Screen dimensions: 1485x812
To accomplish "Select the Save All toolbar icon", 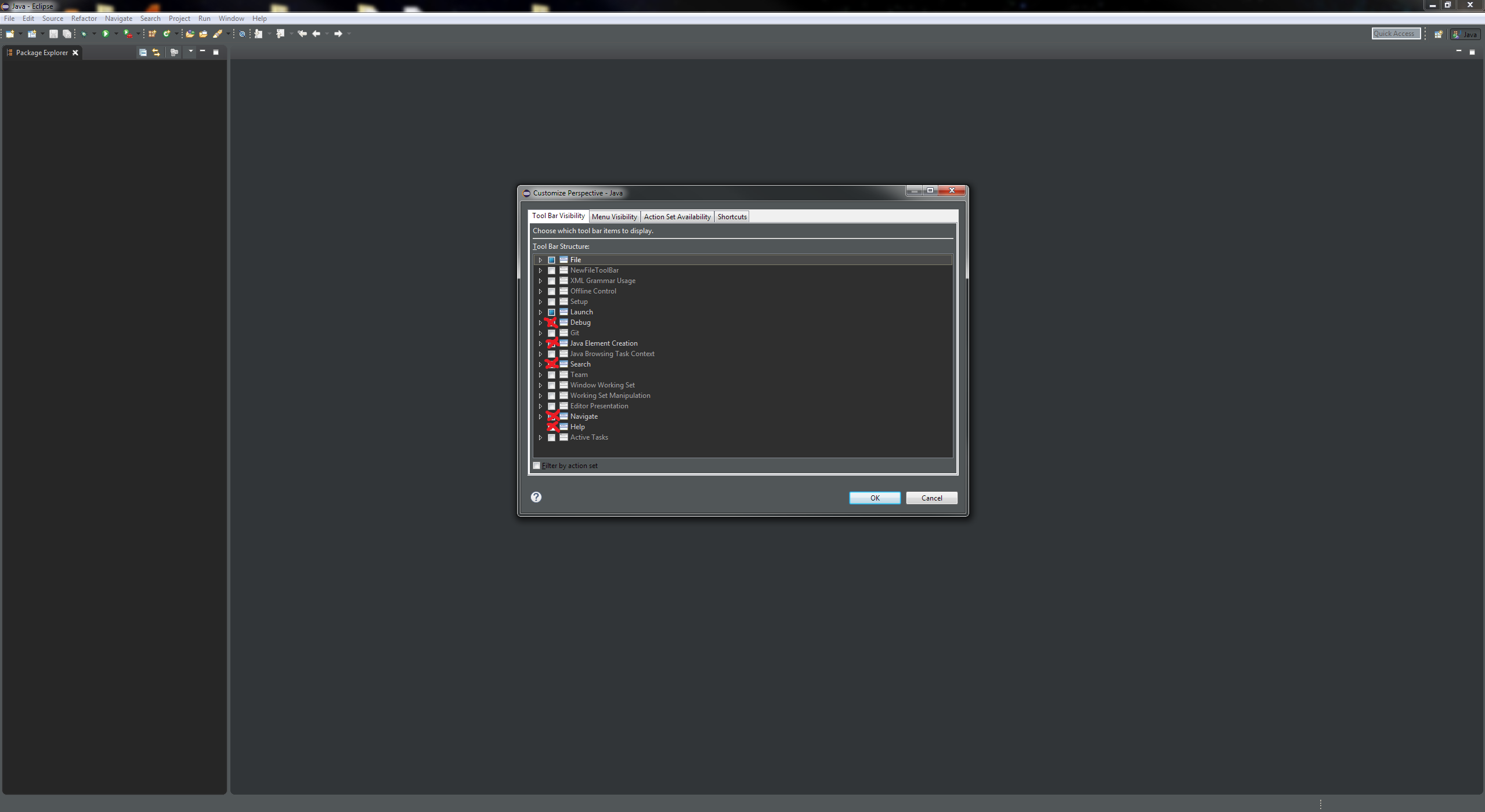I will click(x=67, y=34).
